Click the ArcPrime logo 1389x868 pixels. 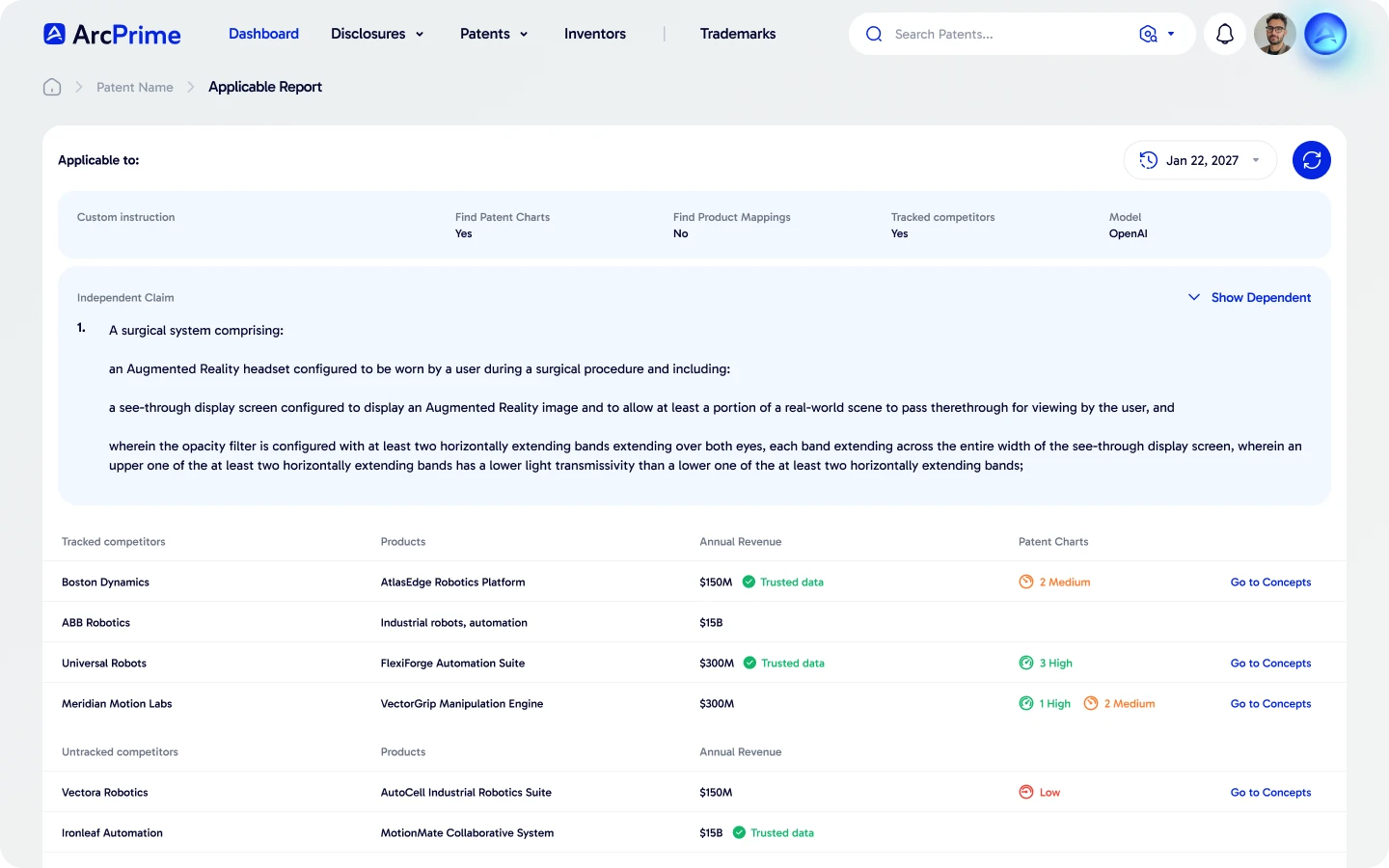pos(112,34)
